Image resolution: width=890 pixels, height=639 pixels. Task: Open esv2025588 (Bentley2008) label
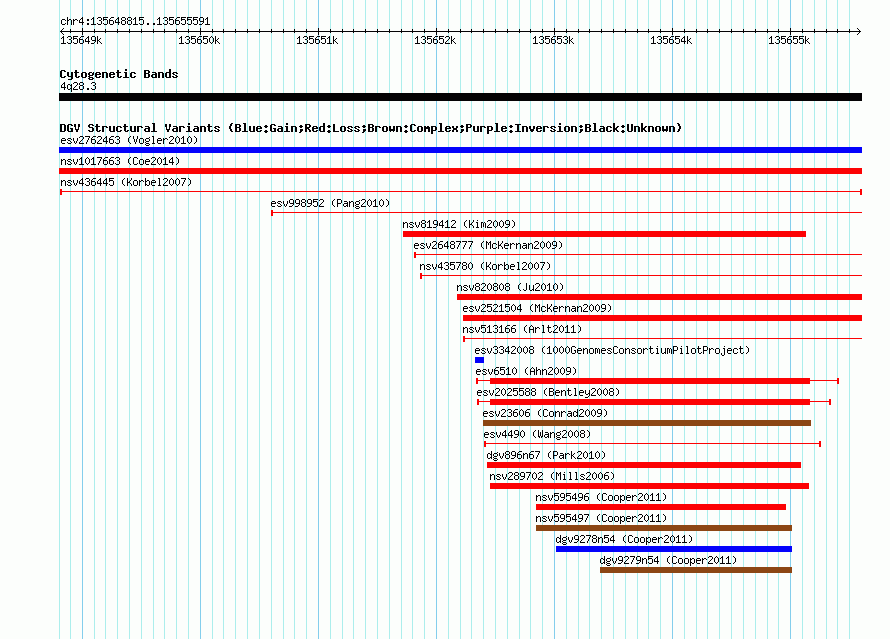[x=548, y=392]
